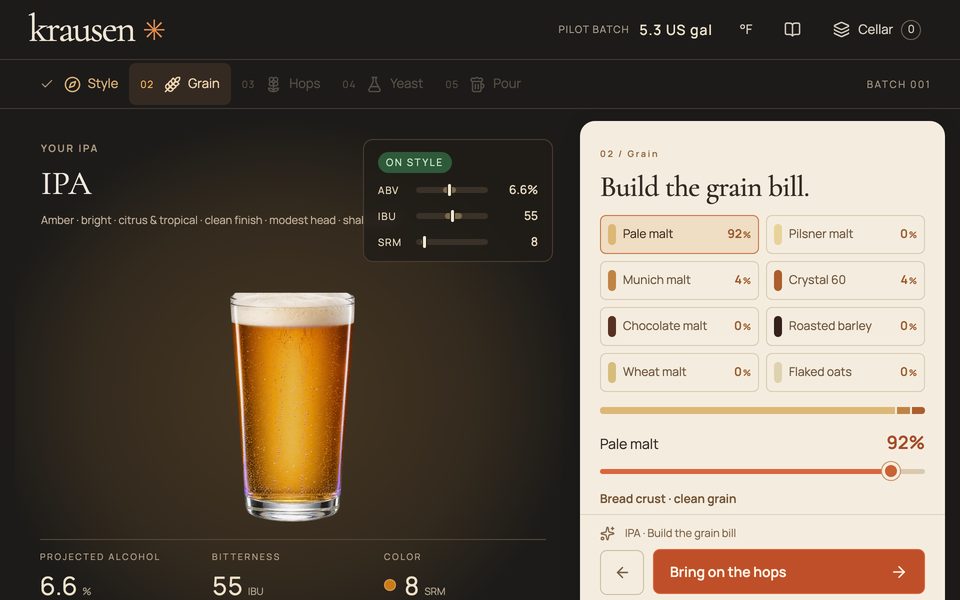Viewport: 960px width, 600px height.
Task: Click the Roasted barley color swatch
Action: (778, 326)
